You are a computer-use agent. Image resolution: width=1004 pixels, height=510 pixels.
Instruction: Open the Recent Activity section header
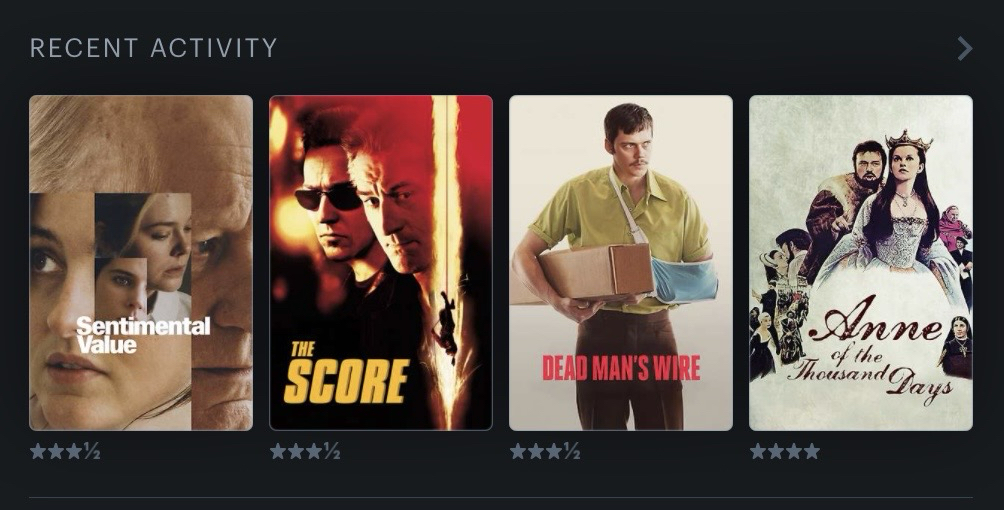(154, 48)
